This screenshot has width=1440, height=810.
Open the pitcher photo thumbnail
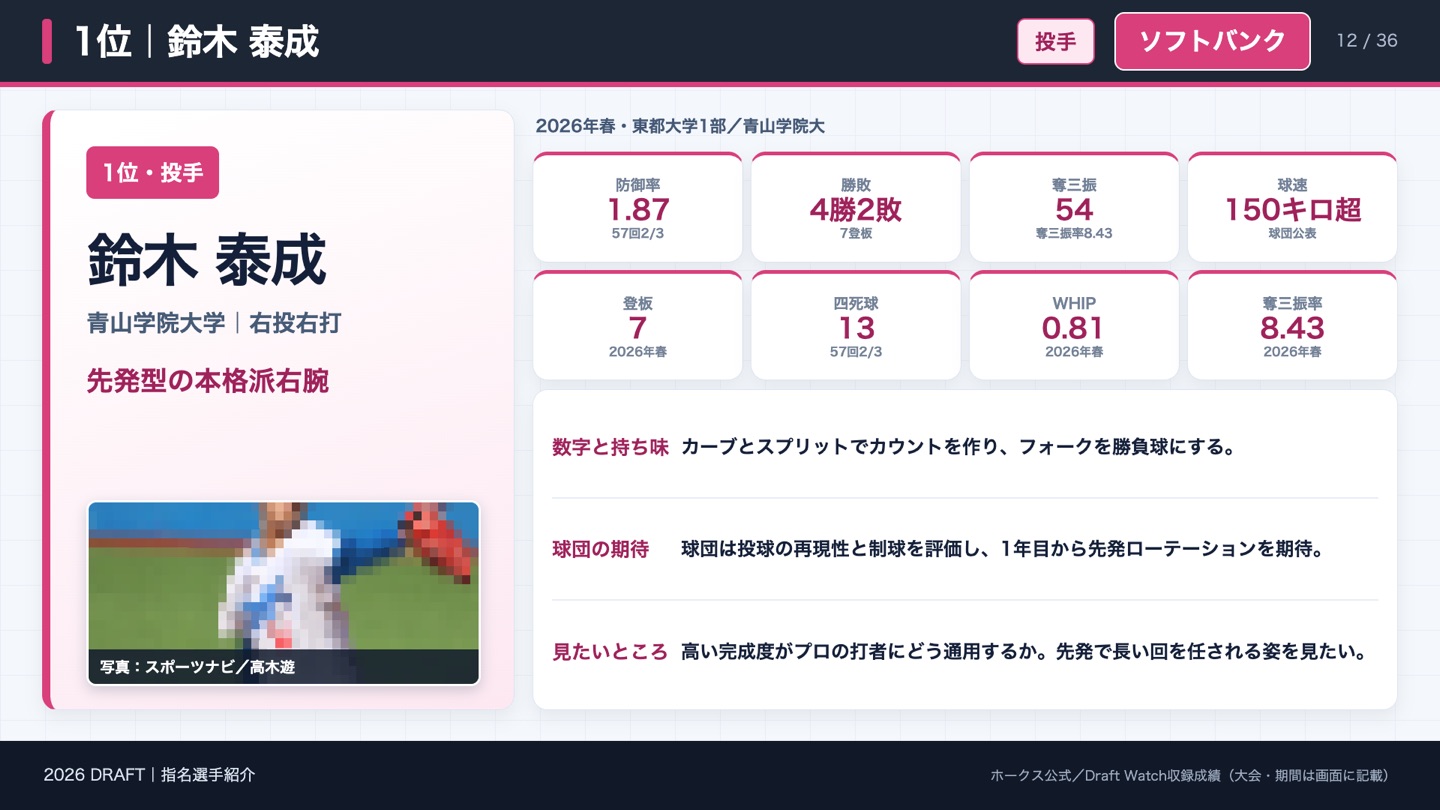tap(284, 593)
